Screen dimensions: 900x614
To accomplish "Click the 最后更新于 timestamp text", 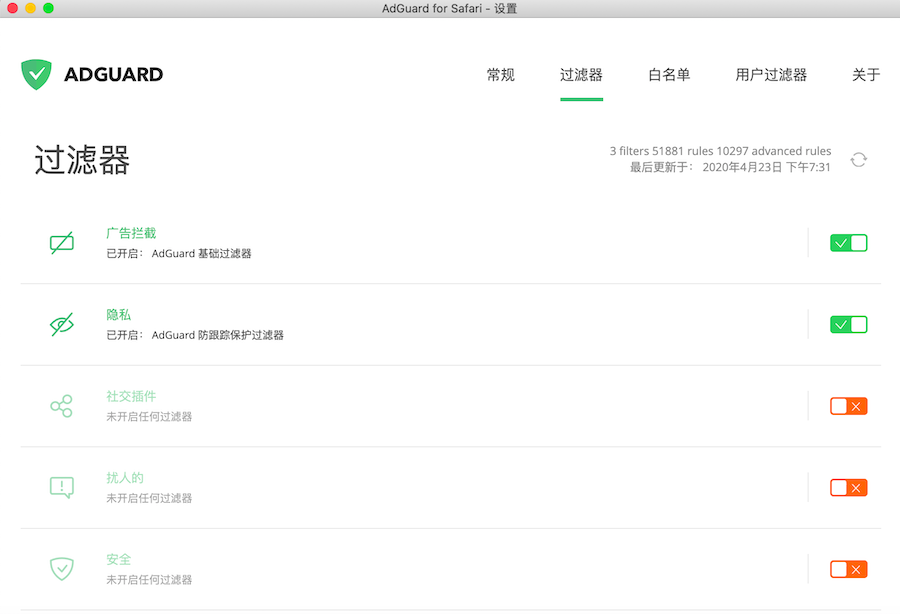I will point(730,167).
